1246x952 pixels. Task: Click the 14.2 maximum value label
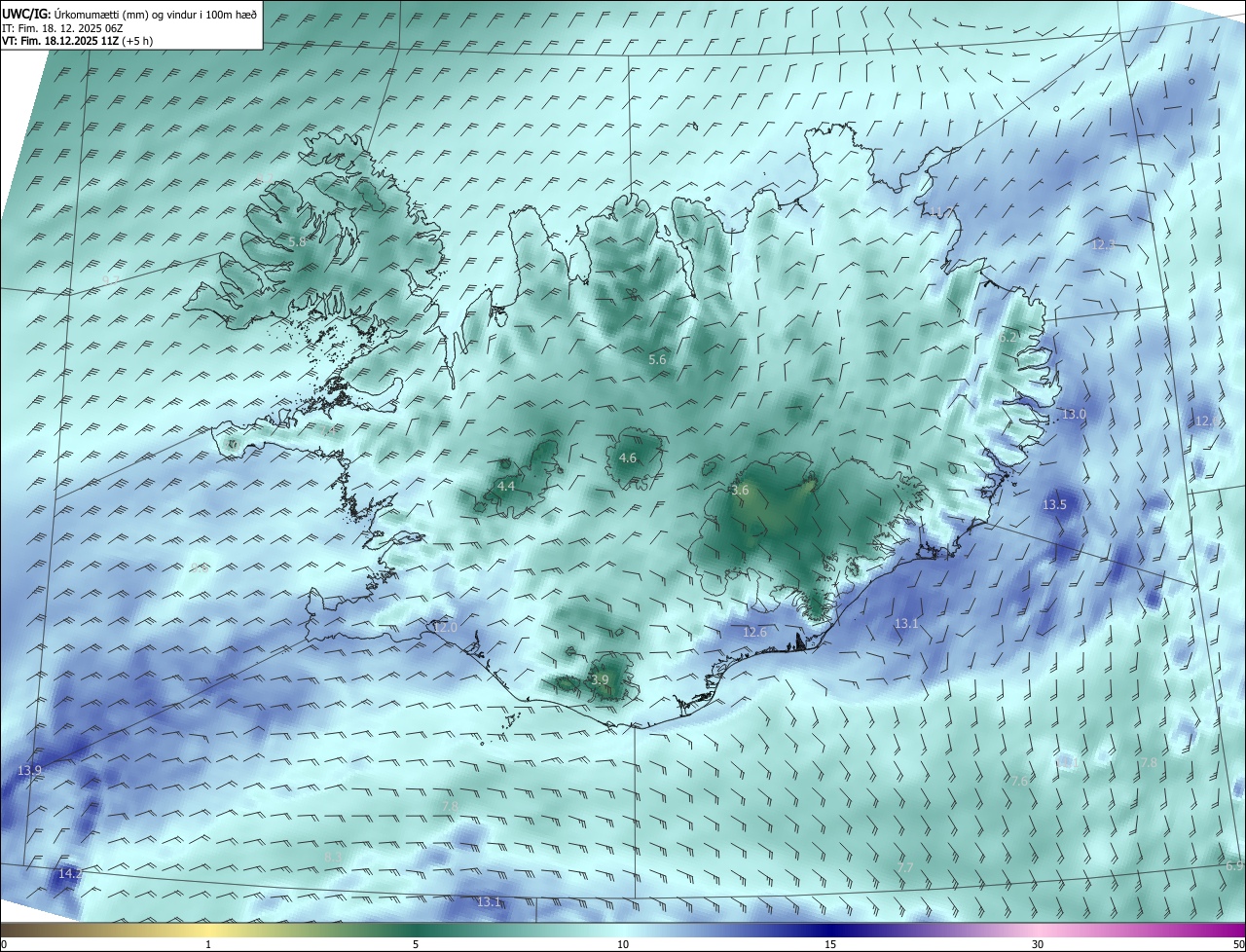70,873
